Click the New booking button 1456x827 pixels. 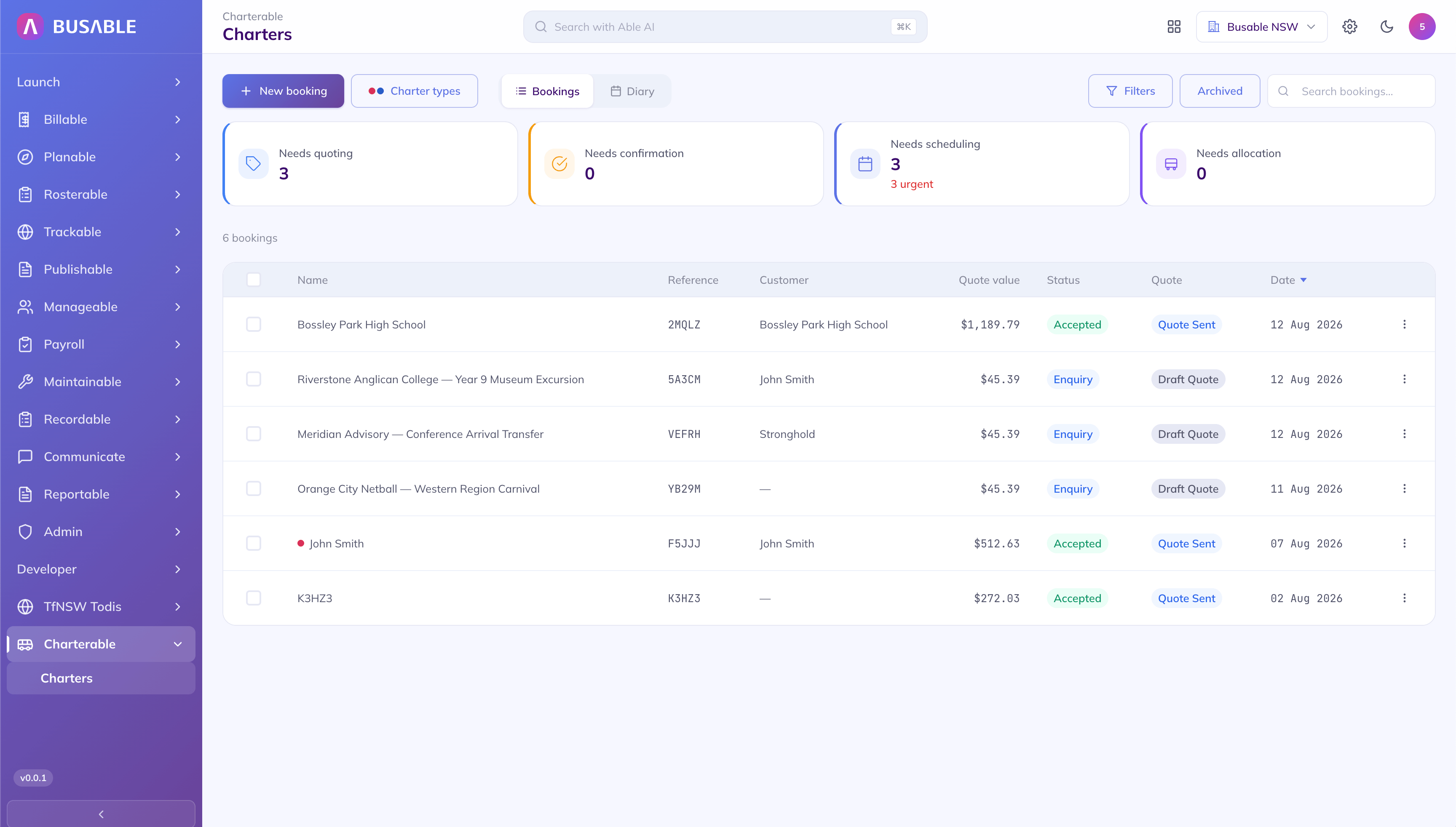tap(283, 91)
